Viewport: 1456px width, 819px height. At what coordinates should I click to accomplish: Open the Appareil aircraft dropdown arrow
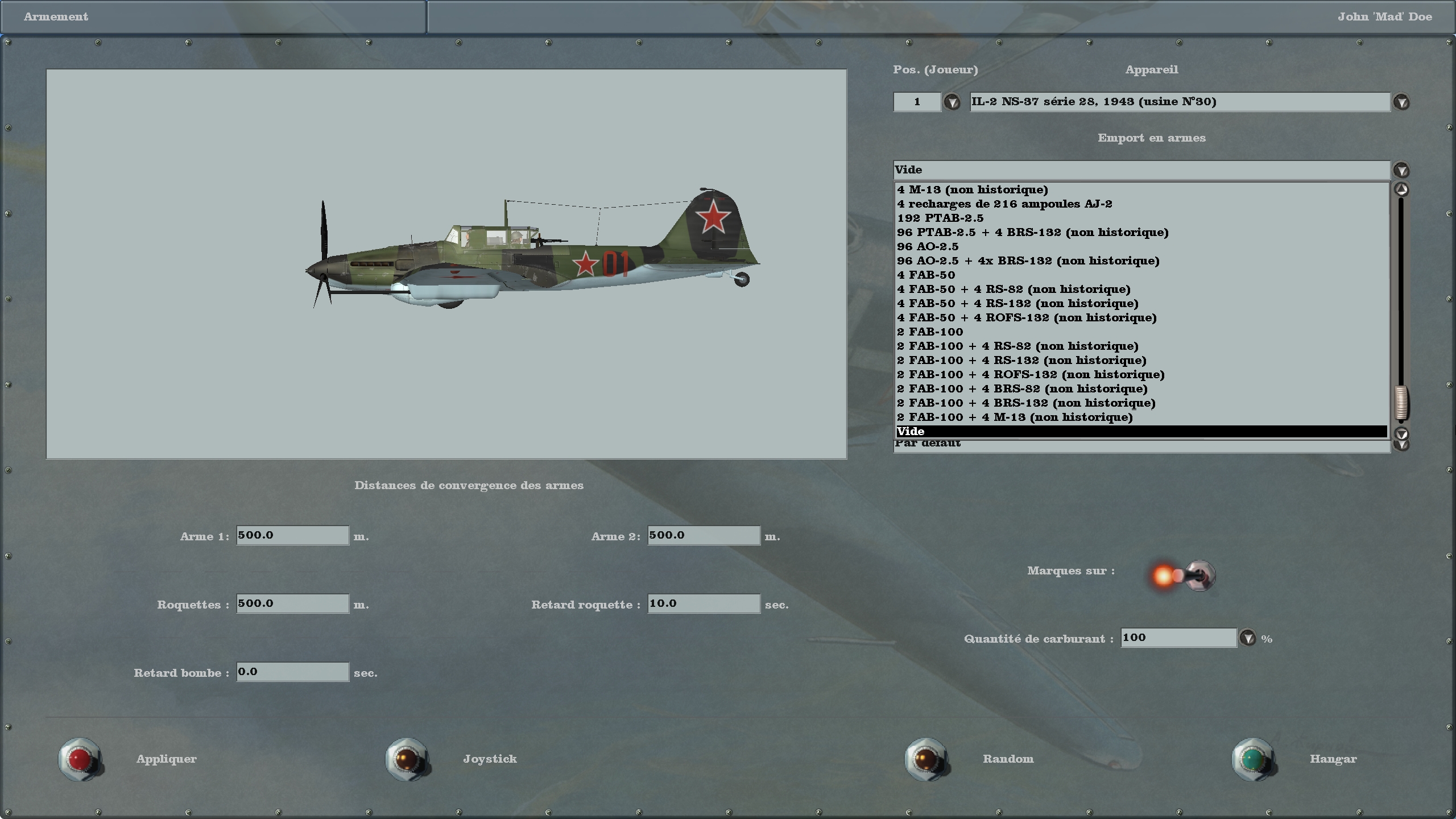[1401, 102]
